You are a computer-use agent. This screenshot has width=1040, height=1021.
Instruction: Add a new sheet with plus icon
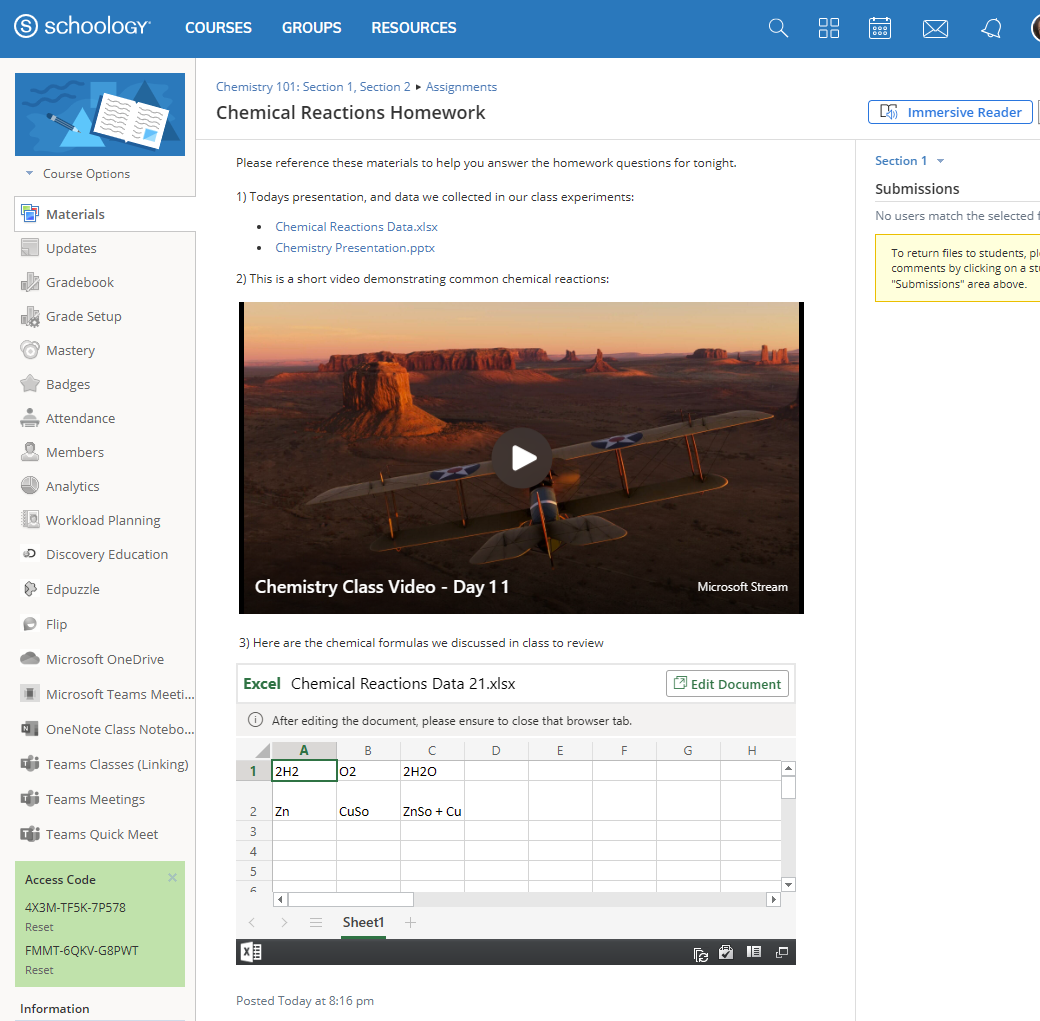[x=411, y=922]
